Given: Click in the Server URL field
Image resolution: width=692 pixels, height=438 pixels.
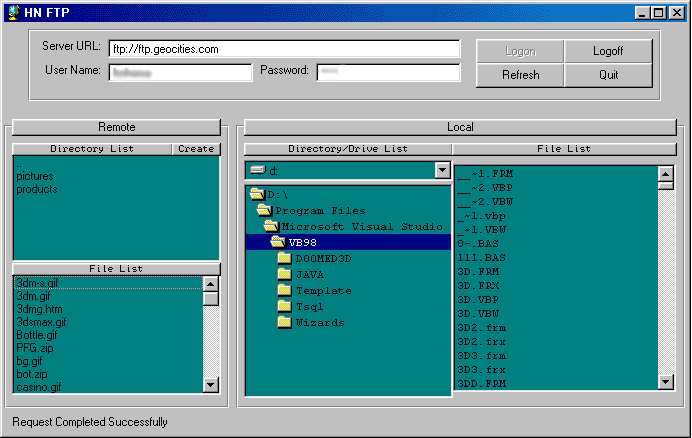Looking at the screenshot, I should (283, 49).
